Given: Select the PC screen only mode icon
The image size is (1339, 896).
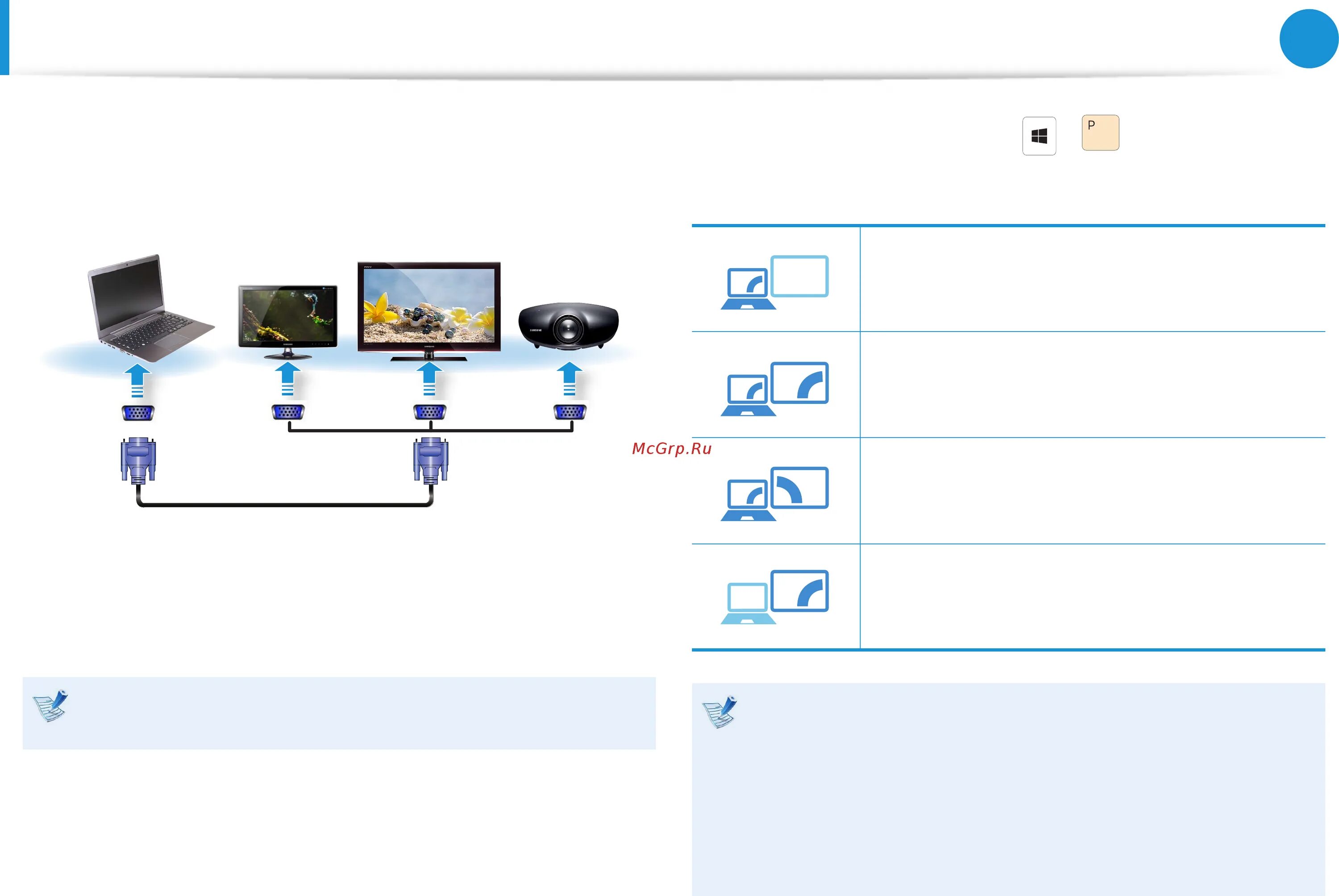Looking at the screenshot, I should point(774,282).
